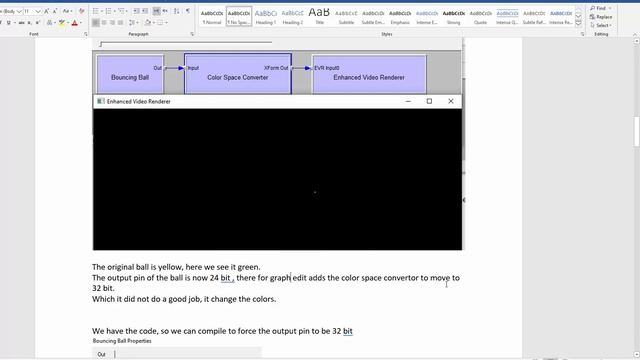Click the Enhanced Video Renderer title bar icon

[100, 101]
